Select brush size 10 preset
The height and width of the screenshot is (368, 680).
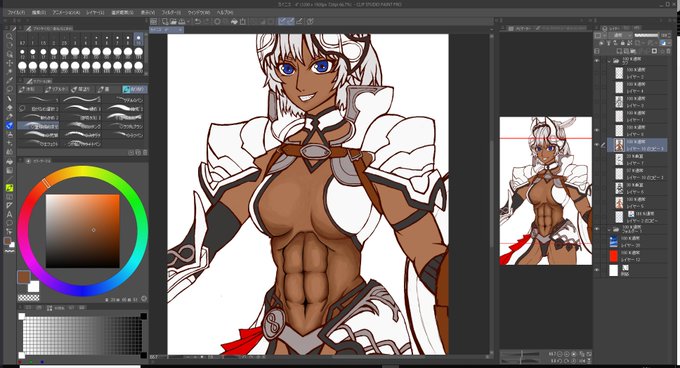tap(138, 39)
